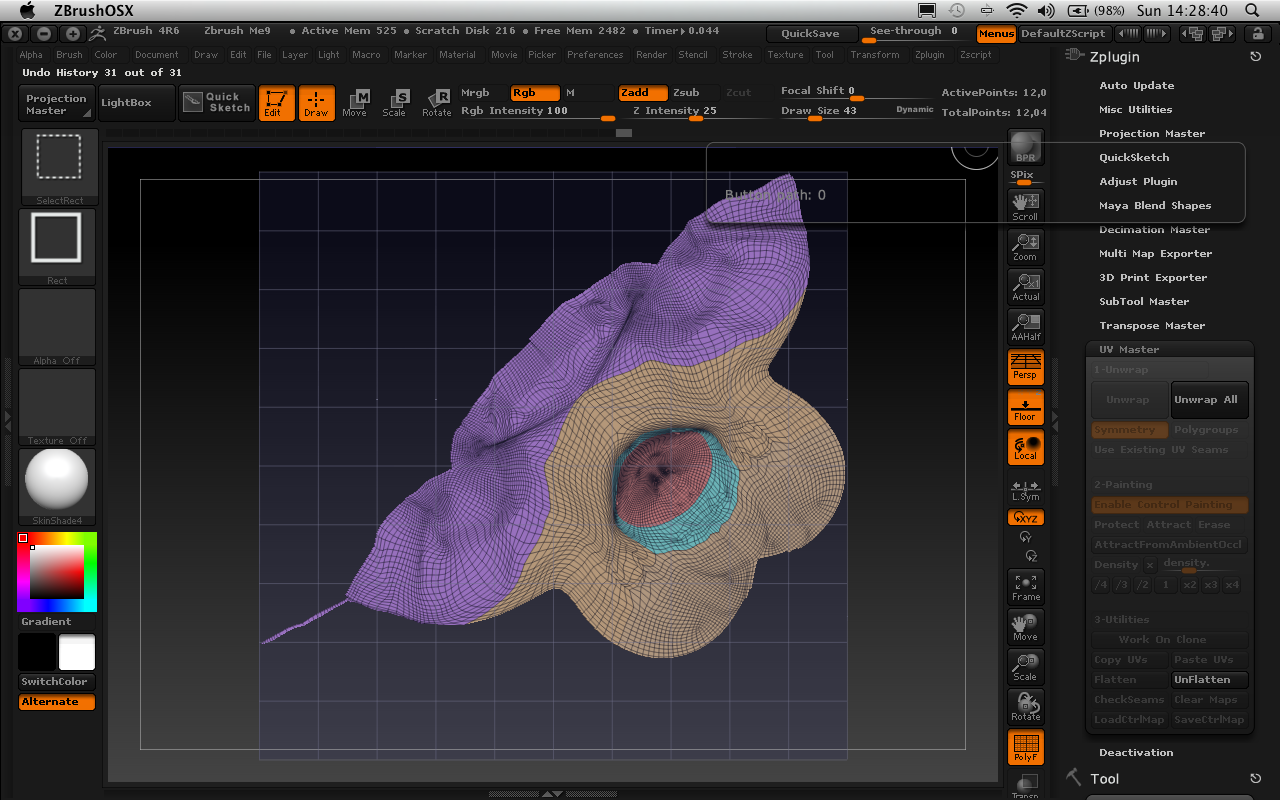Click the Spotlight search icon in menu bar

pos(1253,10)
